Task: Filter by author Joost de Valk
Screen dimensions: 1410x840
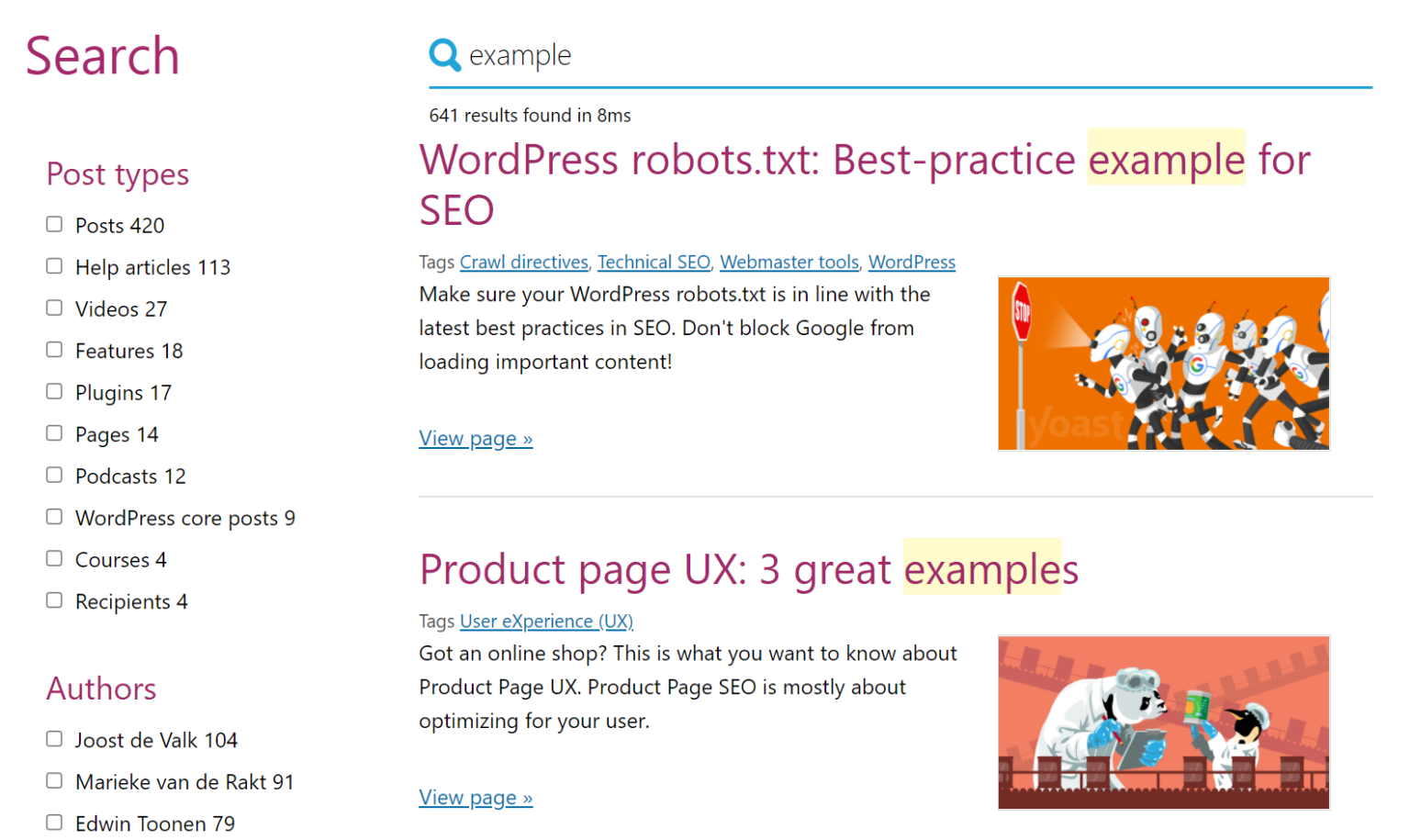Action: pyautogui.click(x=53, y=738)
